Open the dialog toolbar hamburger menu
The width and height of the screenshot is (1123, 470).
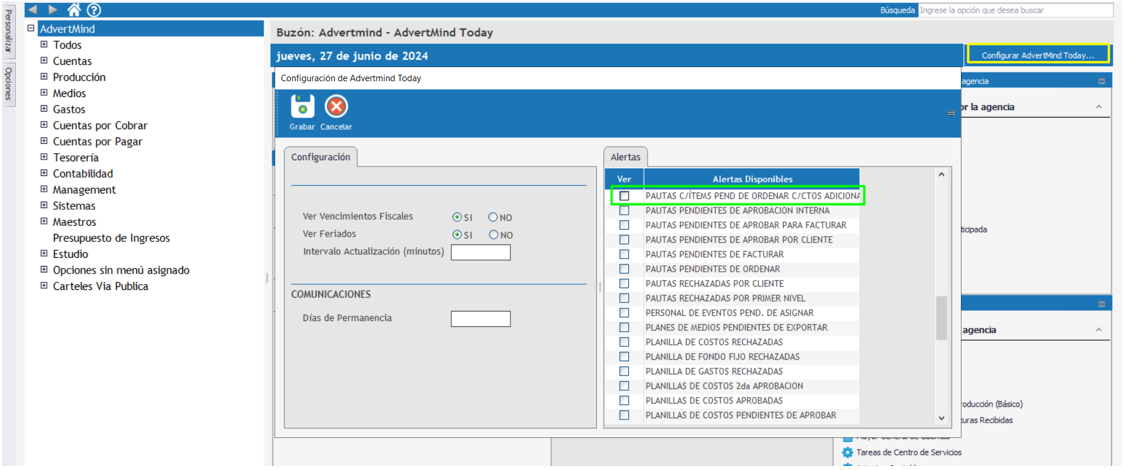951,113
